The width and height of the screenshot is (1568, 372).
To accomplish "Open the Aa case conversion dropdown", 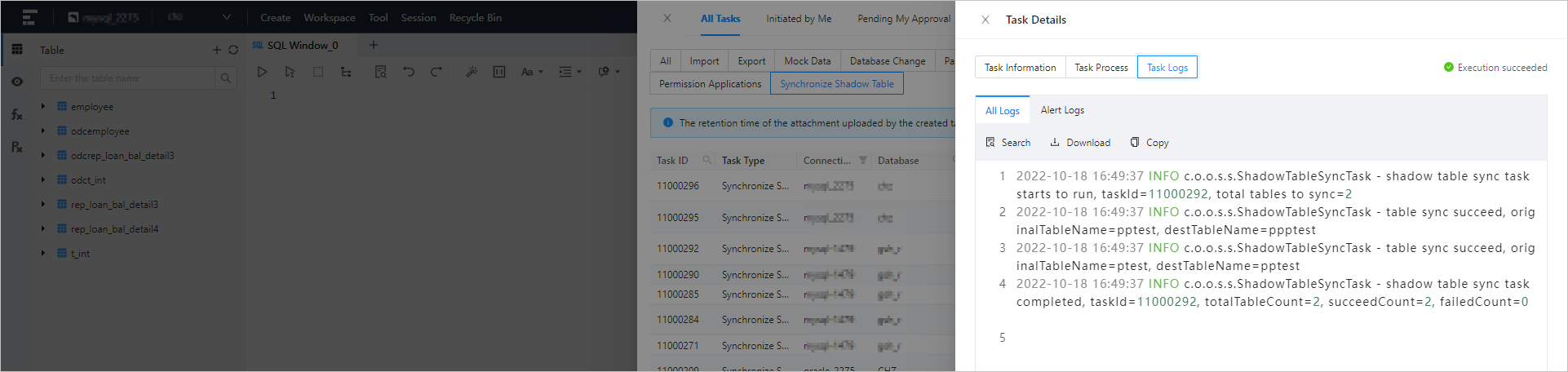I will (x=532, y=72).
